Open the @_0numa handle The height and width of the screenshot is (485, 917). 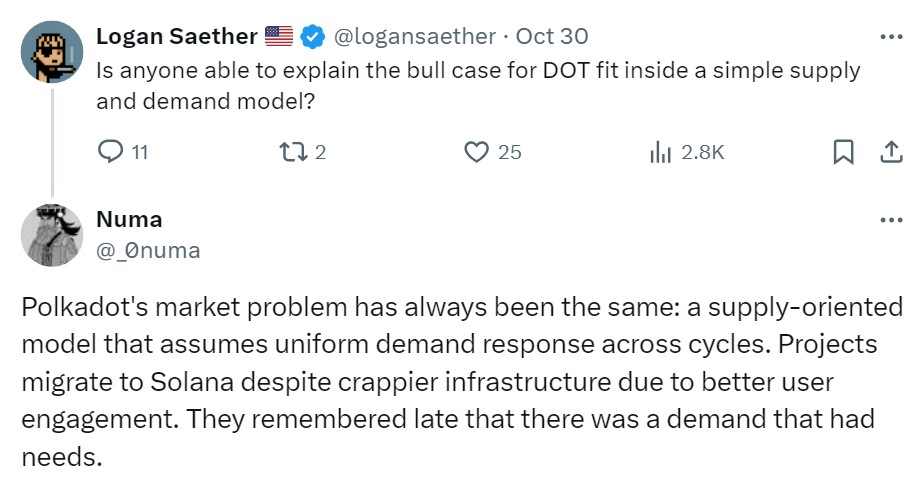(148, 251)
